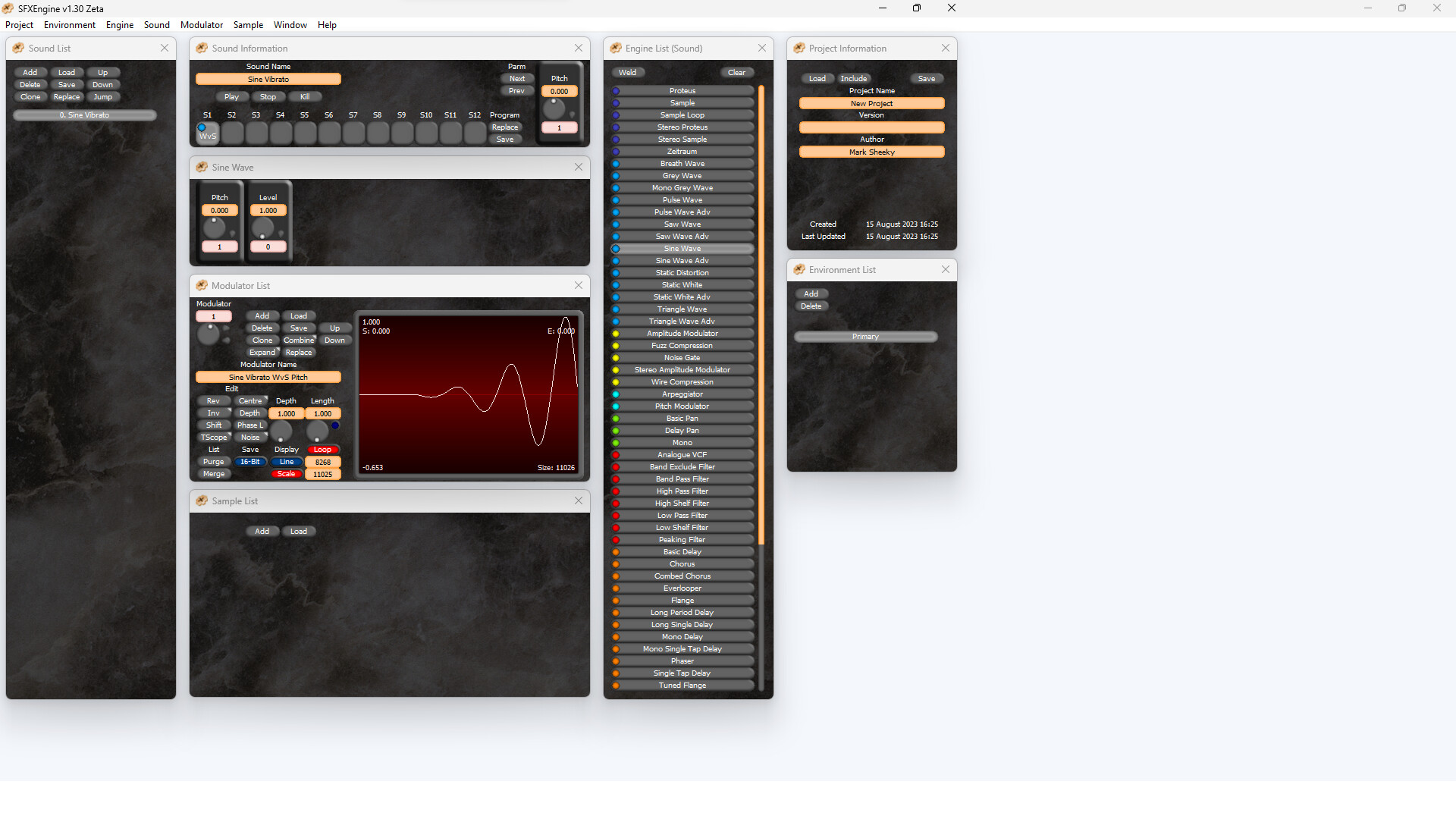Select the WvS sound slot S1
Screen dimensions: 1456x819
(x=207, y=132)
